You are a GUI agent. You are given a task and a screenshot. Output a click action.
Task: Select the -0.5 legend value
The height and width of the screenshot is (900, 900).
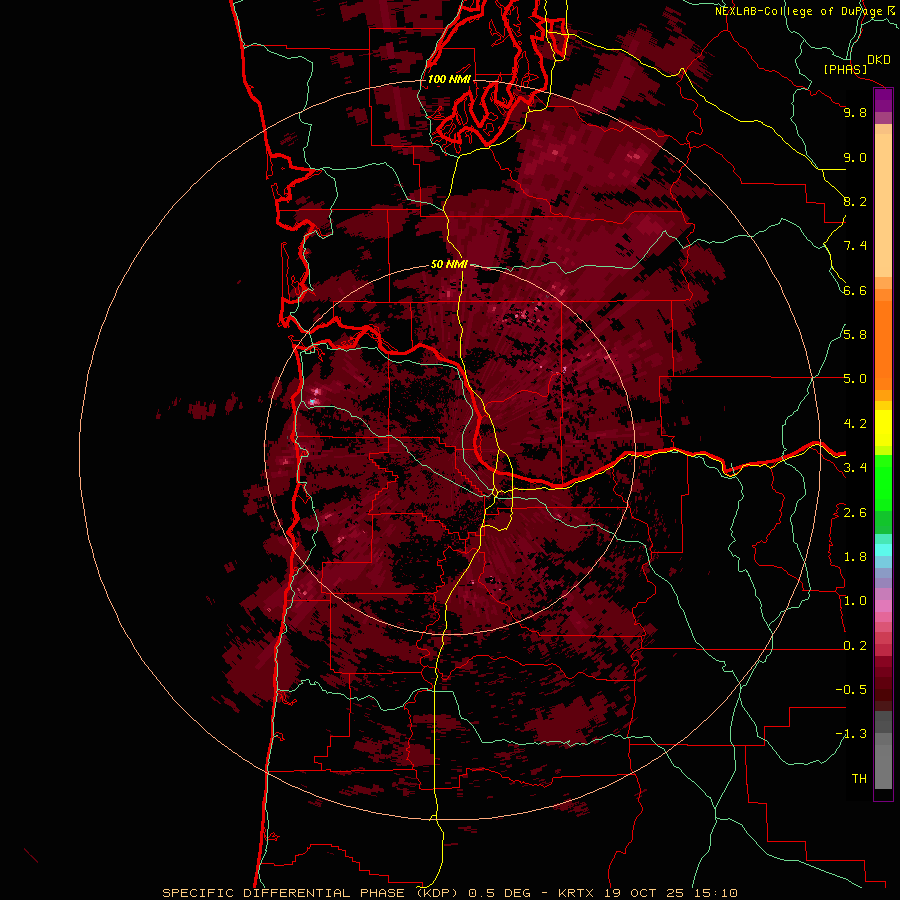click(x=851, y=690)
